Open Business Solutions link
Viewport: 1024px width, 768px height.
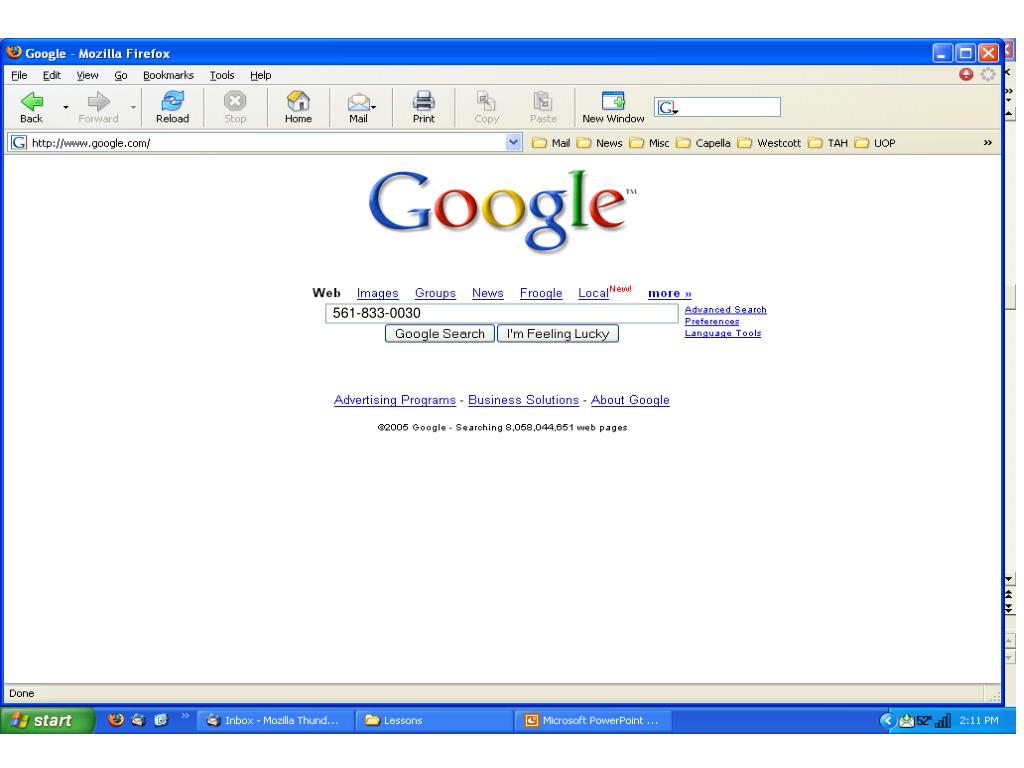point(523,400)
